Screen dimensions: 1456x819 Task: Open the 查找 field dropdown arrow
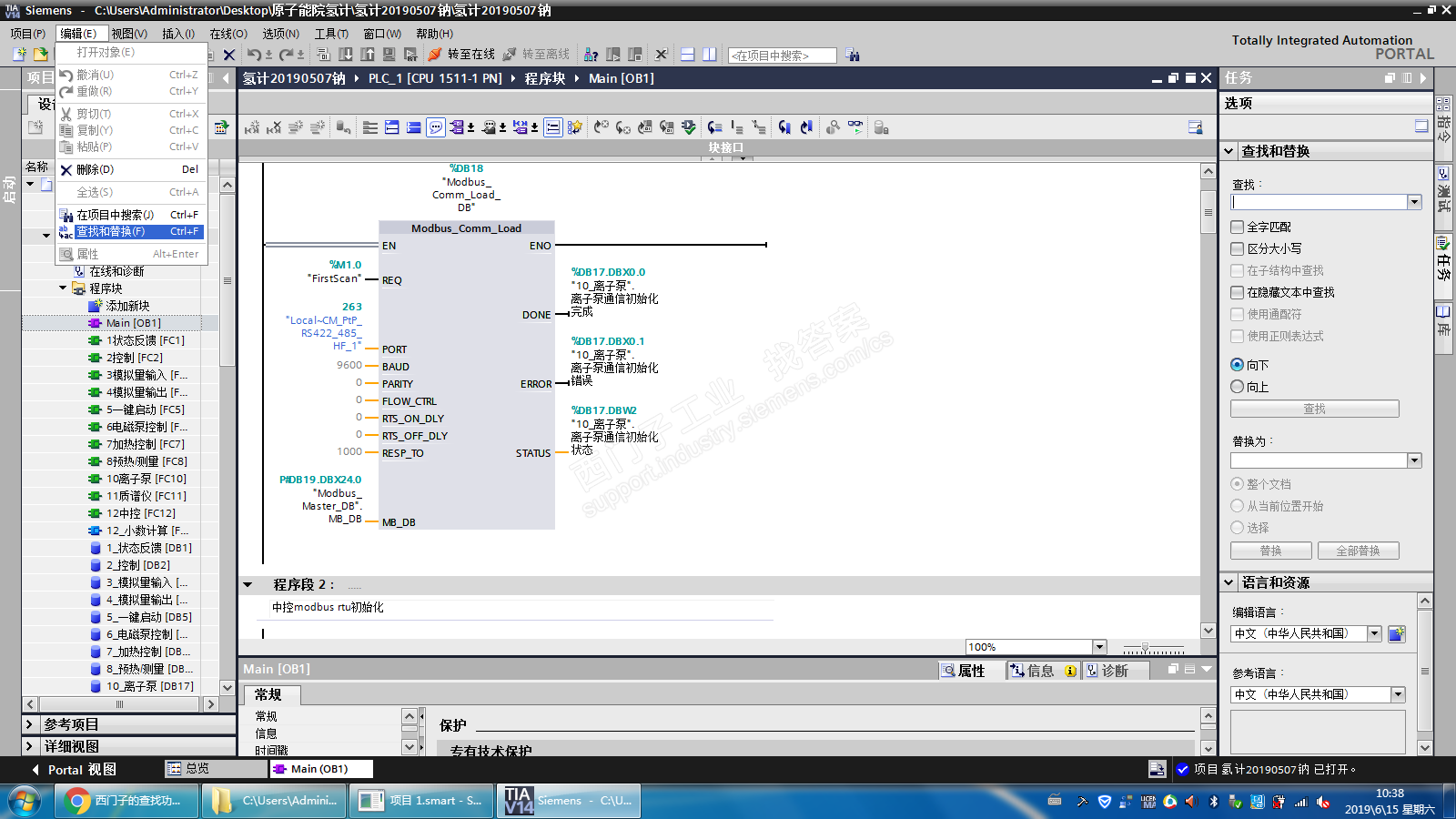(x=1414, y=202)
